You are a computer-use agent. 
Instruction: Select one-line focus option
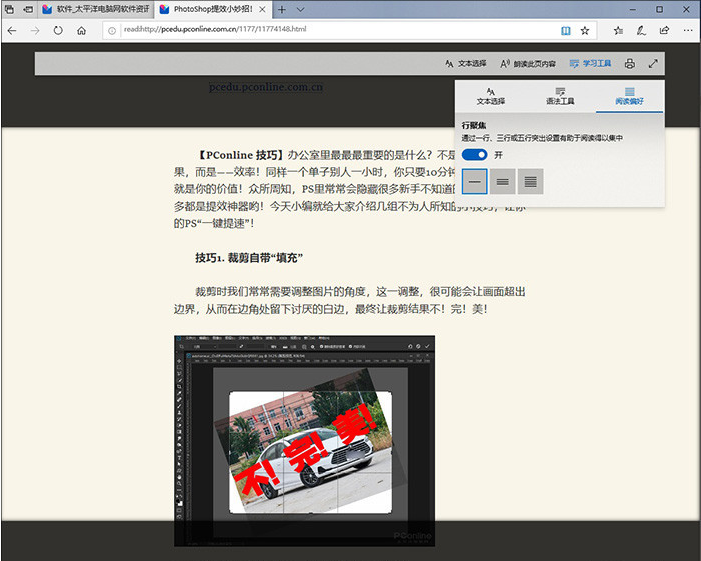(475, 181)
